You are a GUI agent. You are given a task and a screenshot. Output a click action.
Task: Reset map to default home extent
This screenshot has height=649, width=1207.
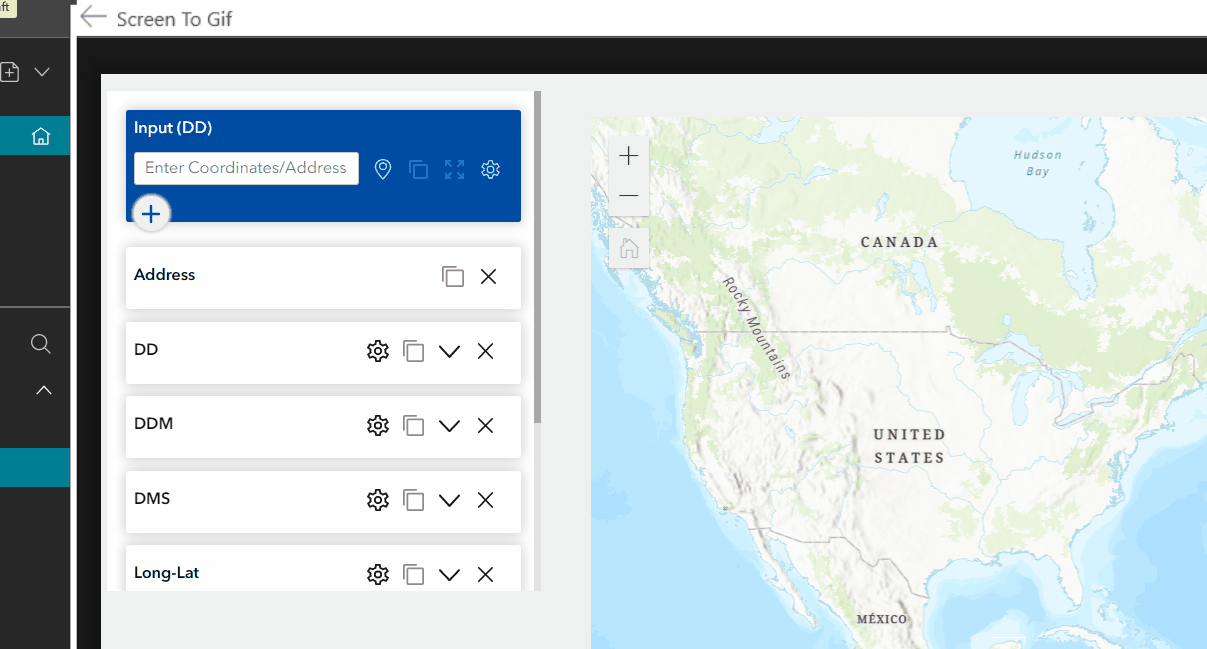click(629, 248)
